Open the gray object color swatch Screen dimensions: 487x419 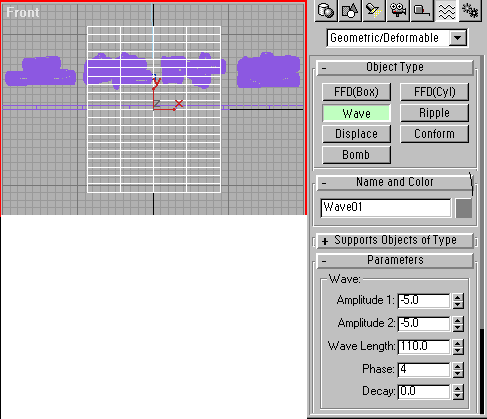[464, 208]
